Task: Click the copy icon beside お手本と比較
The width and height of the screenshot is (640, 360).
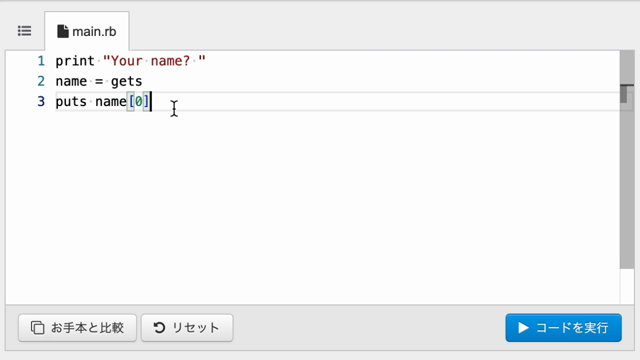Action: click(38, 327)
